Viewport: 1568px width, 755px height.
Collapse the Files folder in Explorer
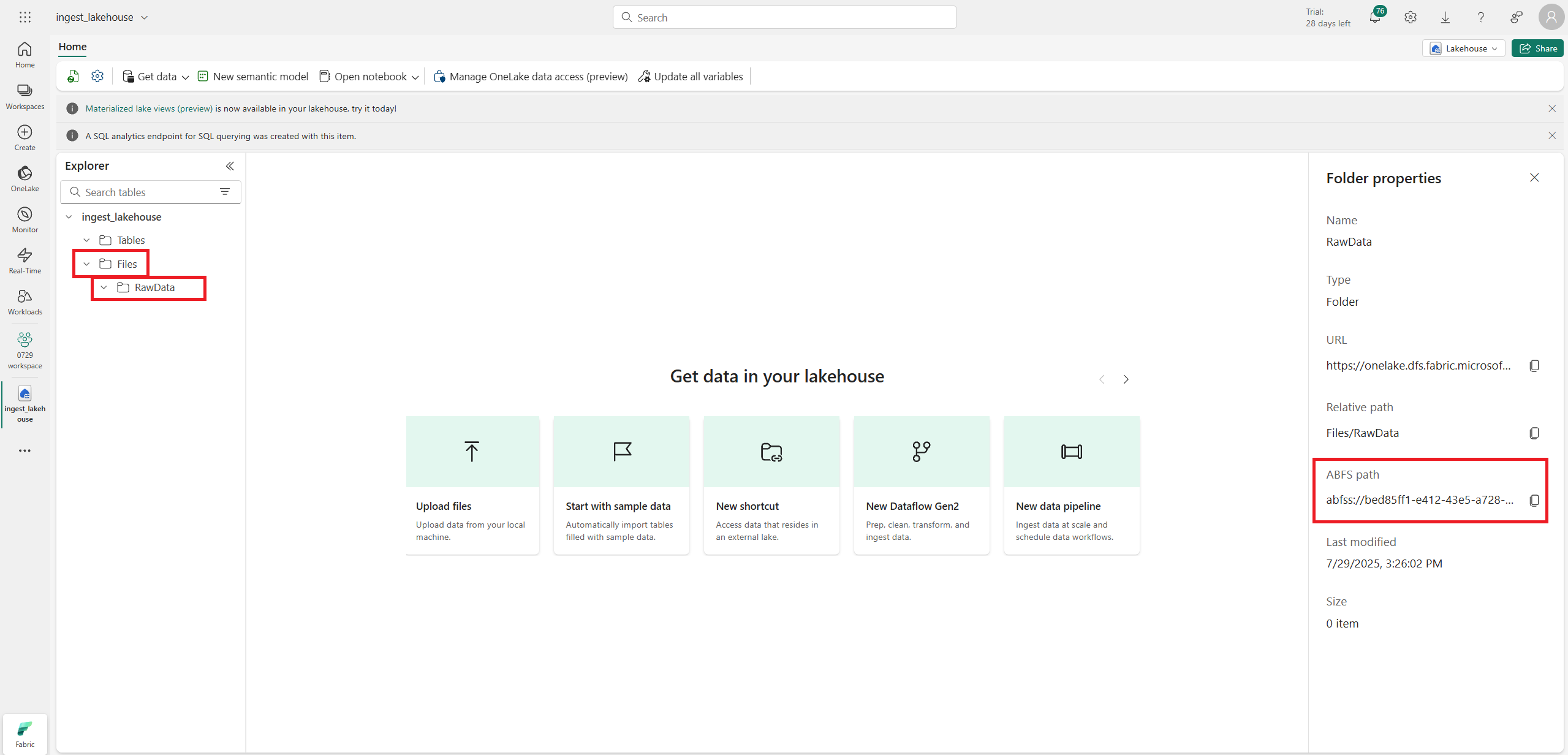point(87,264)
